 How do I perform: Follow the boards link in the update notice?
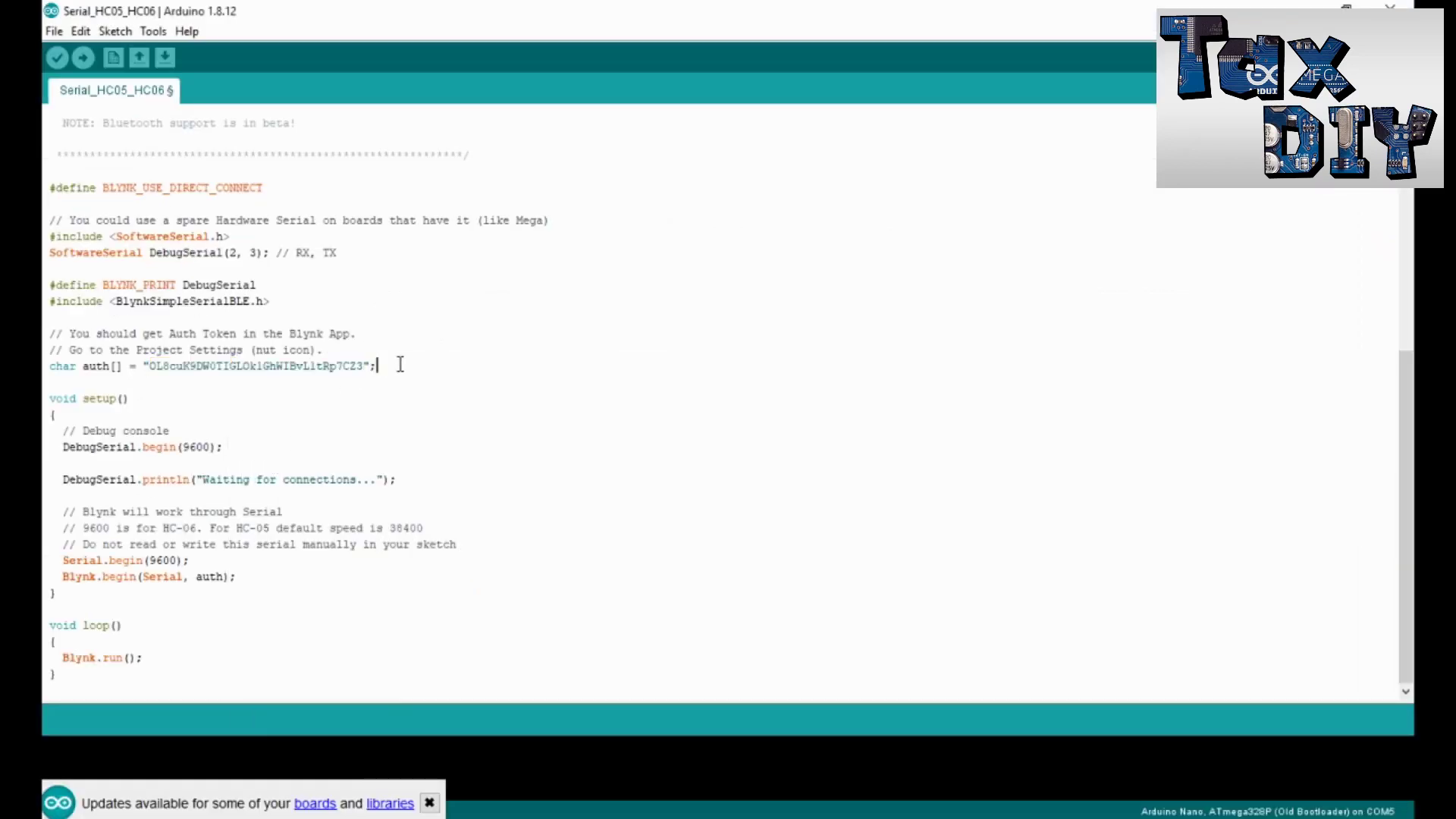(315, 803)
